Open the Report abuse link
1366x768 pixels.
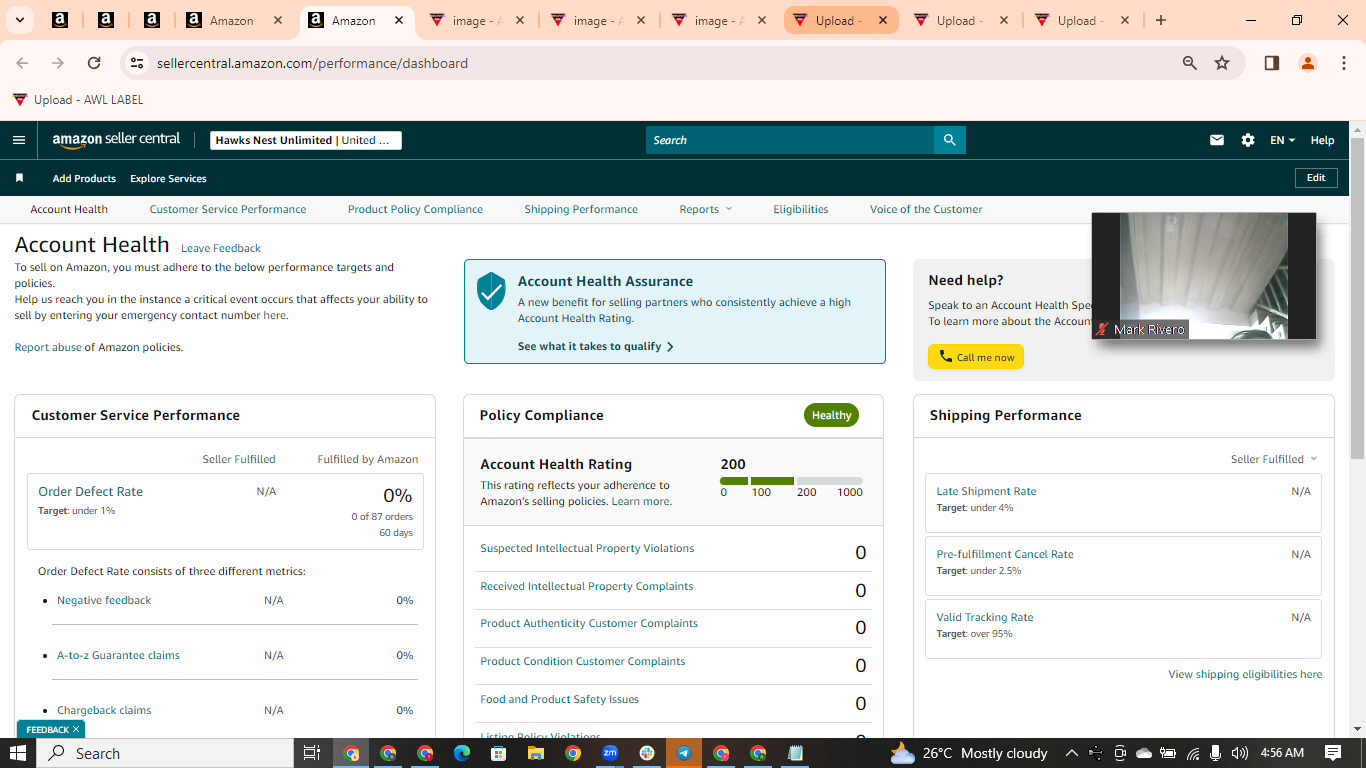tap(48, 347)
